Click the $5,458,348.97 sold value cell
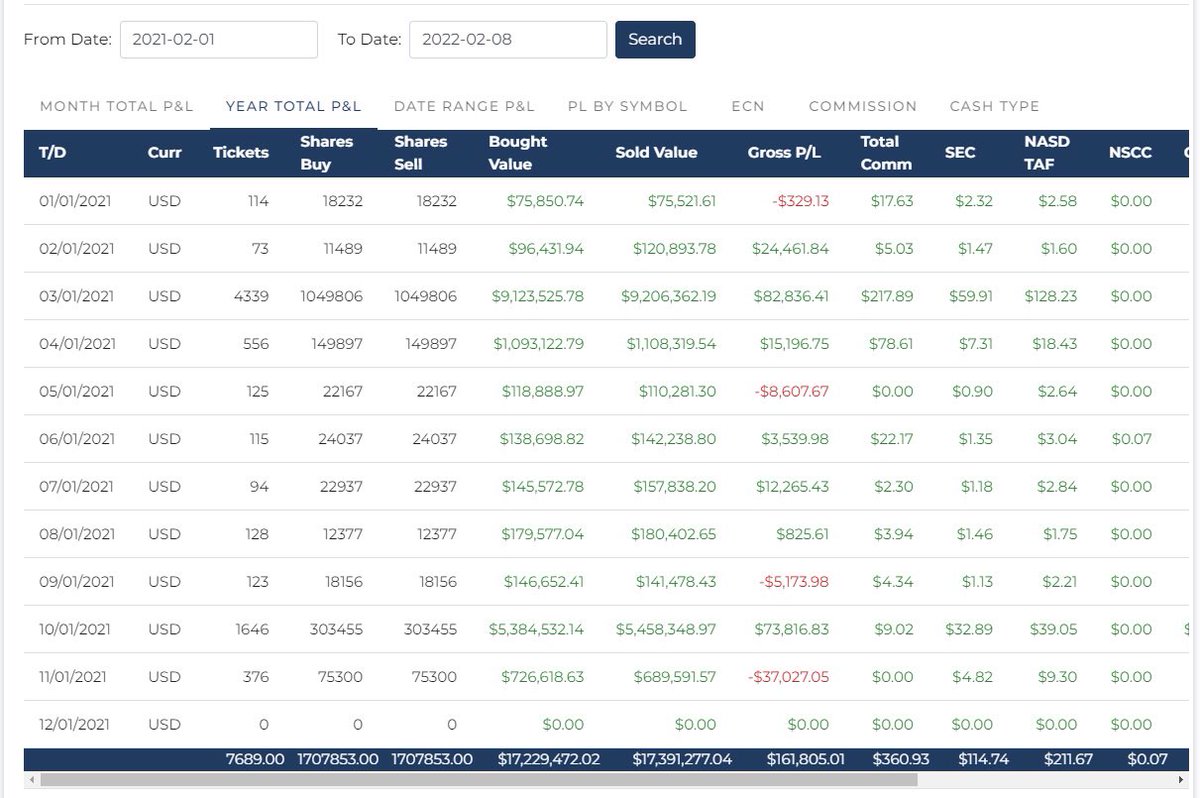This screenshot has width=1200, height=798. [x=666, y=629]
